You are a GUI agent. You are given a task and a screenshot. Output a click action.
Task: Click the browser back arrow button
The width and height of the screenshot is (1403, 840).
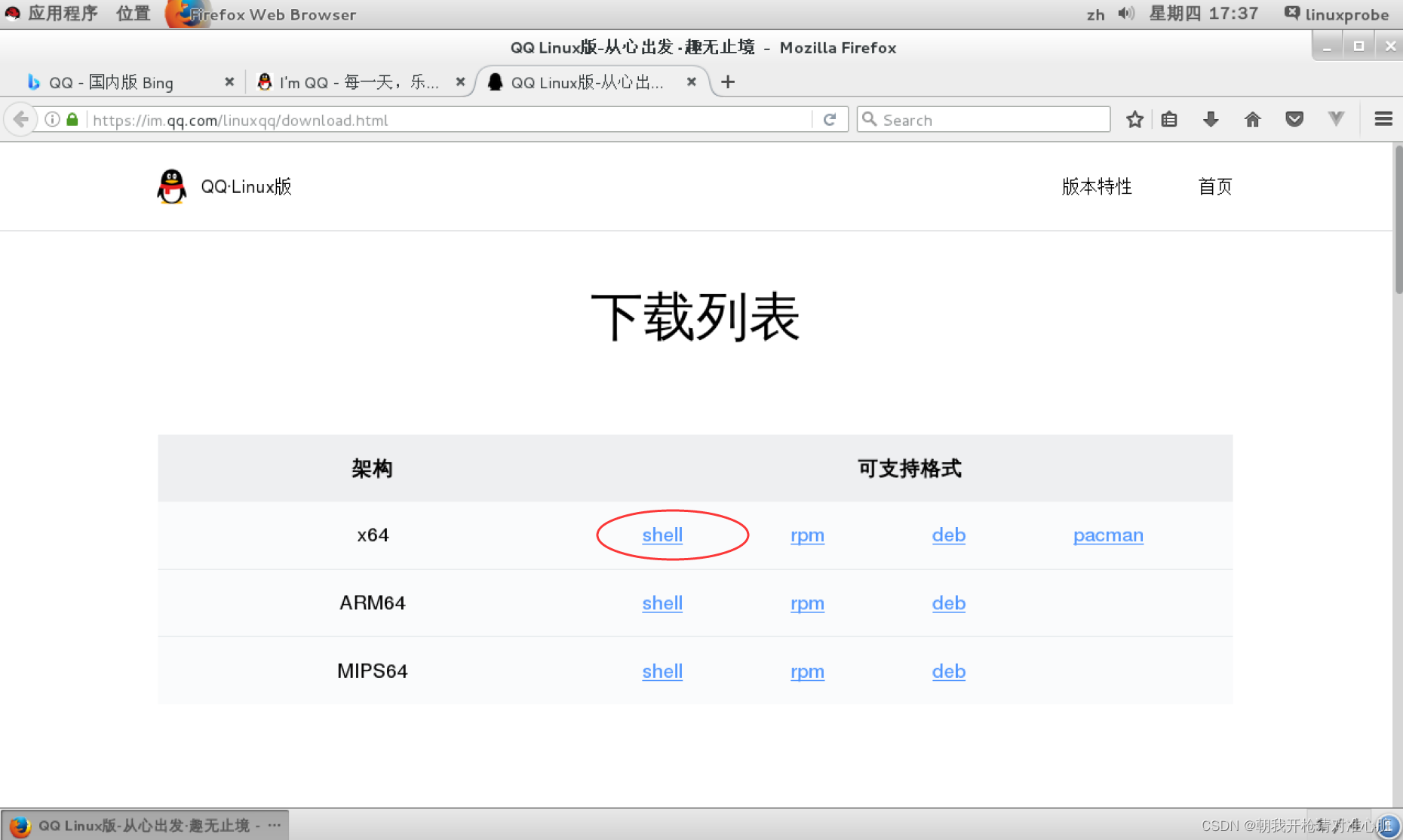(x=21, y=119)
